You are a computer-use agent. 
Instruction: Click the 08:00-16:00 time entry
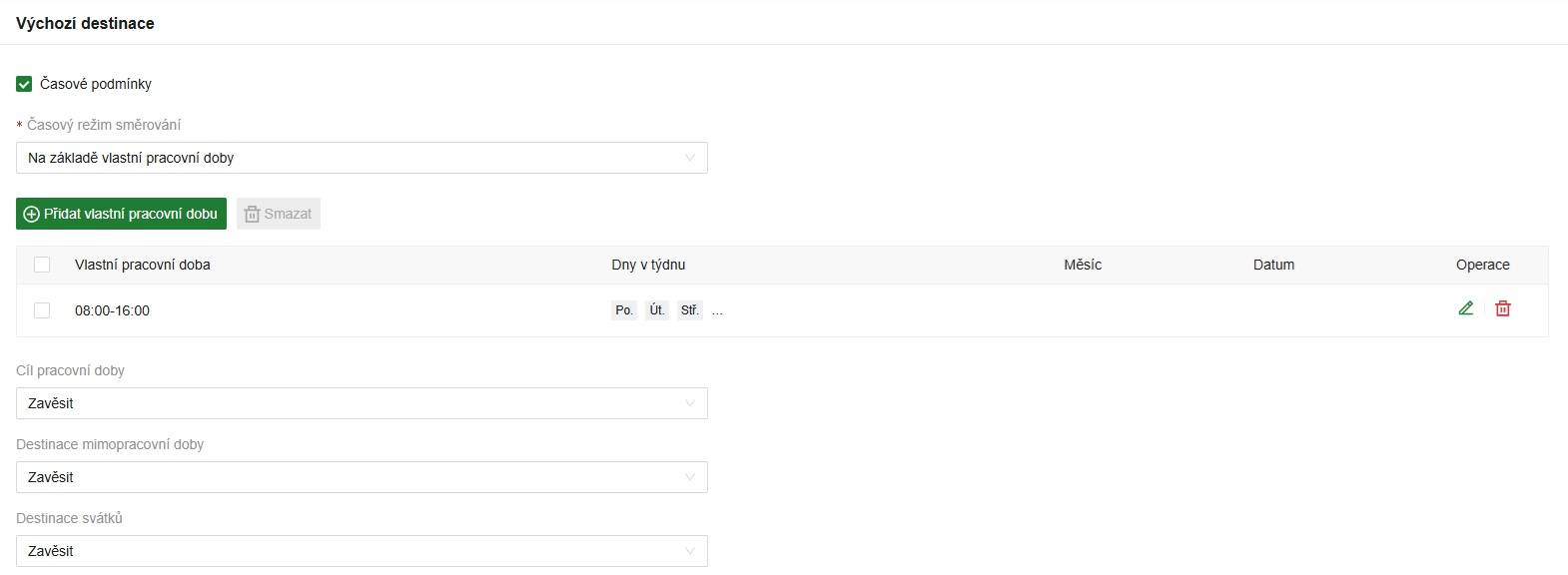tap(112, 310)
